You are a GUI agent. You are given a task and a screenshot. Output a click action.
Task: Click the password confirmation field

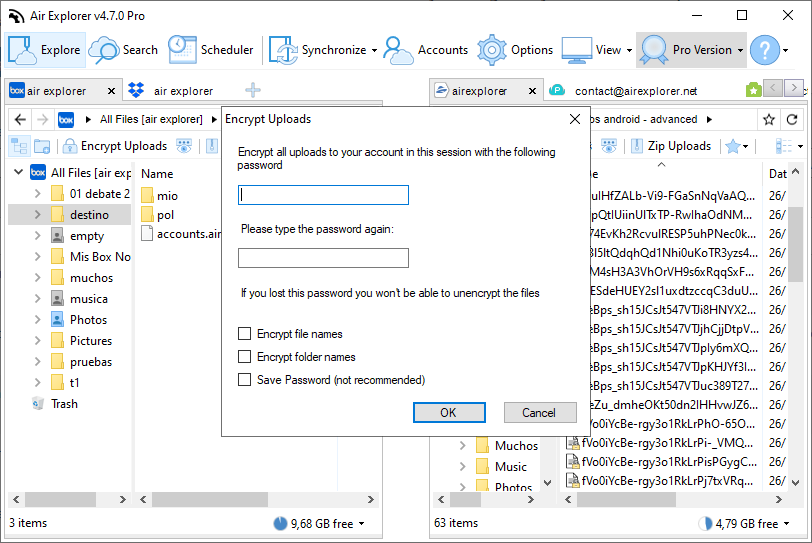click(323, 258)
